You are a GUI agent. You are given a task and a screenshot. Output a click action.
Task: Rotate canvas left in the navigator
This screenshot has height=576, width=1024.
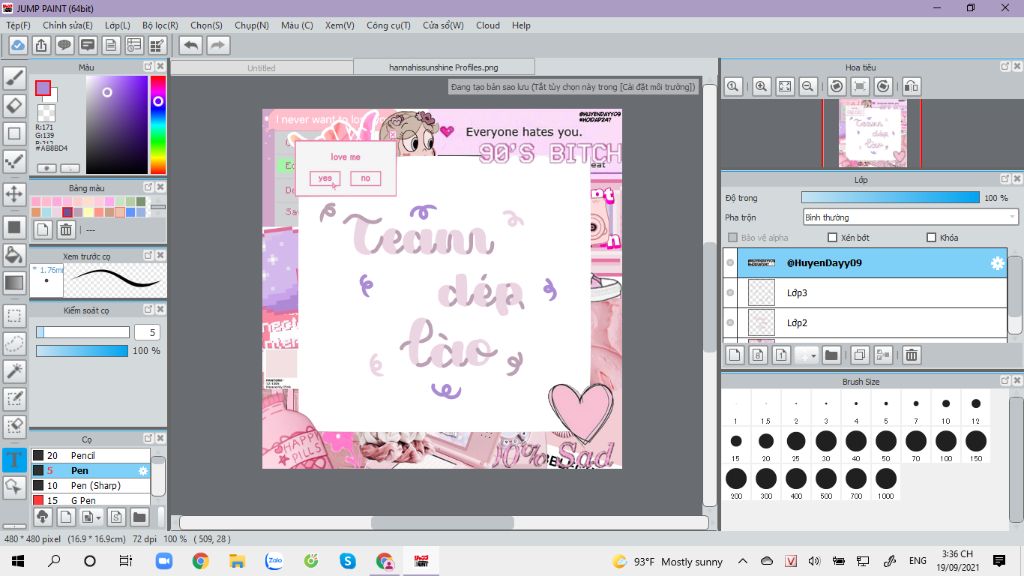(x=837, y=86)
